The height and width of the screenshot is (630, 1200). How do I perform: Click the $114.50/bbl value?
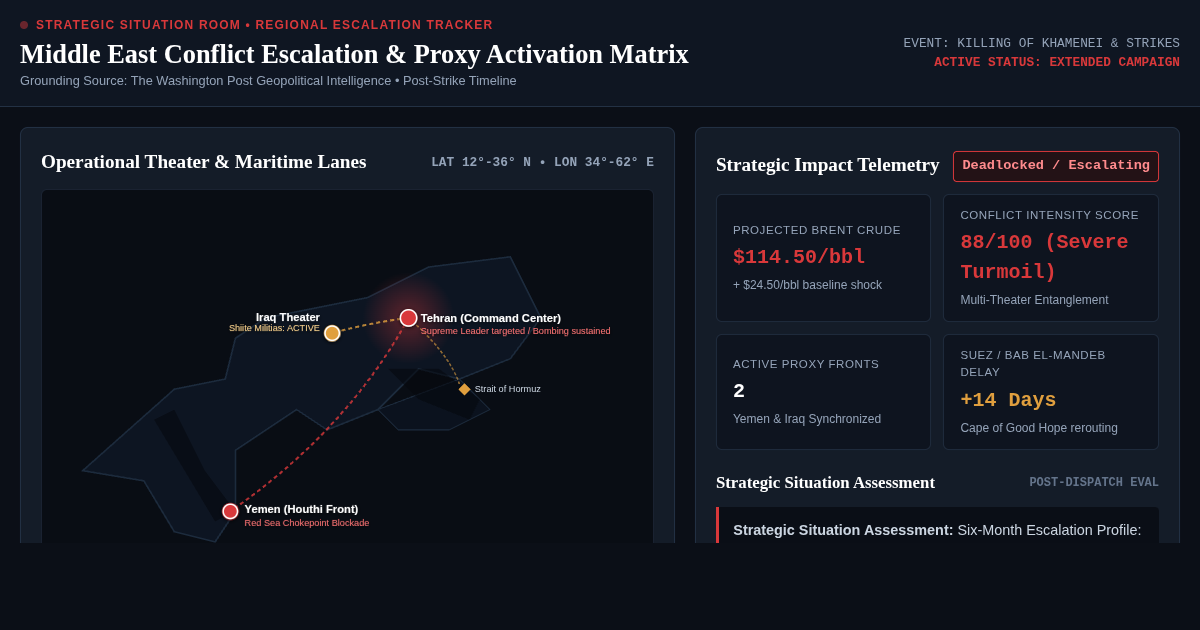pyautogui.click(x=799, y=257)
